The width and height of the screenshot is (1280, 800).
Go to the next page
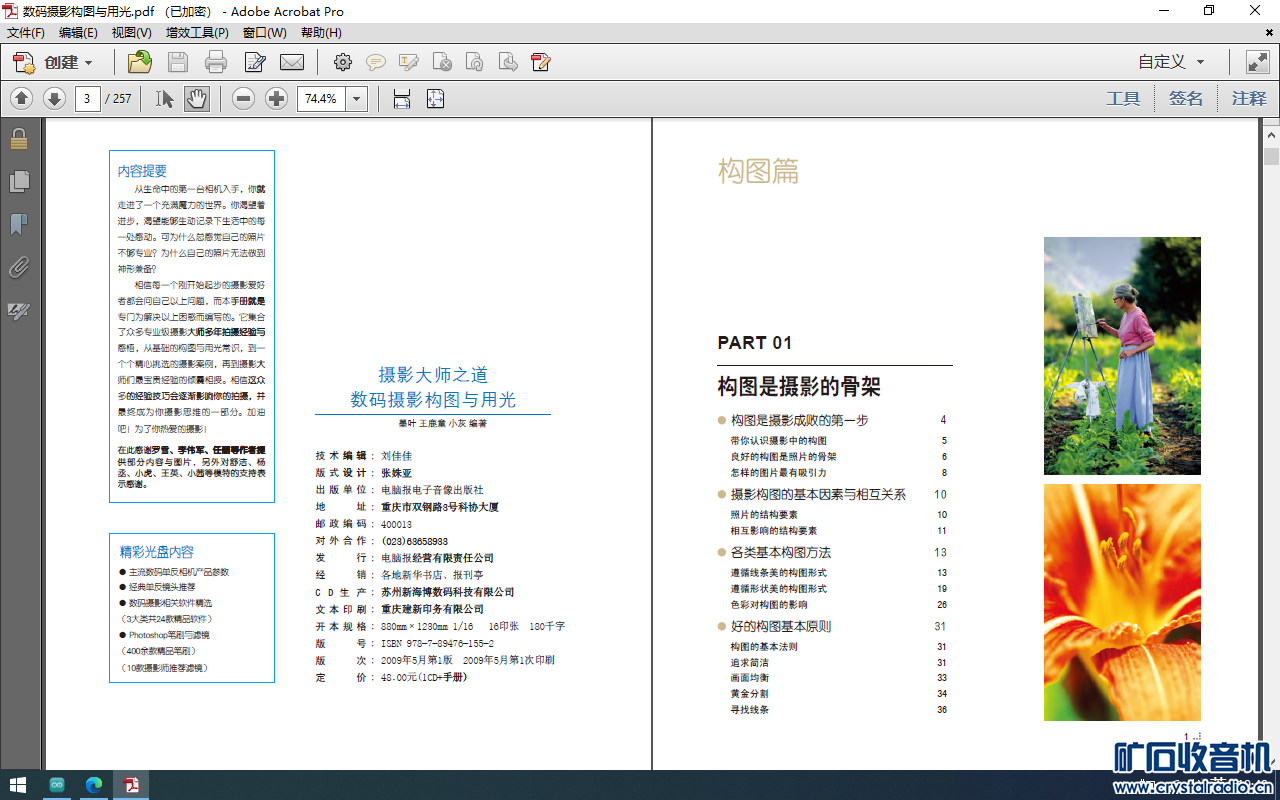click(55, 98)
